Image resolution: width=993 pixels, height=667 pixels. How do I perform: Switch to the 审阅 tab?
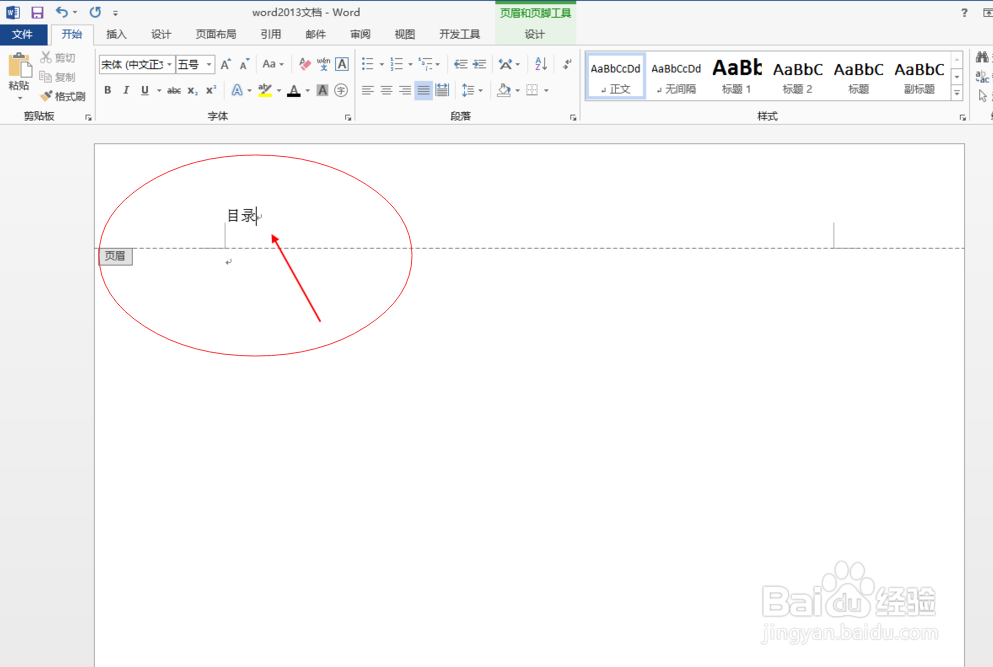(360, 34)
